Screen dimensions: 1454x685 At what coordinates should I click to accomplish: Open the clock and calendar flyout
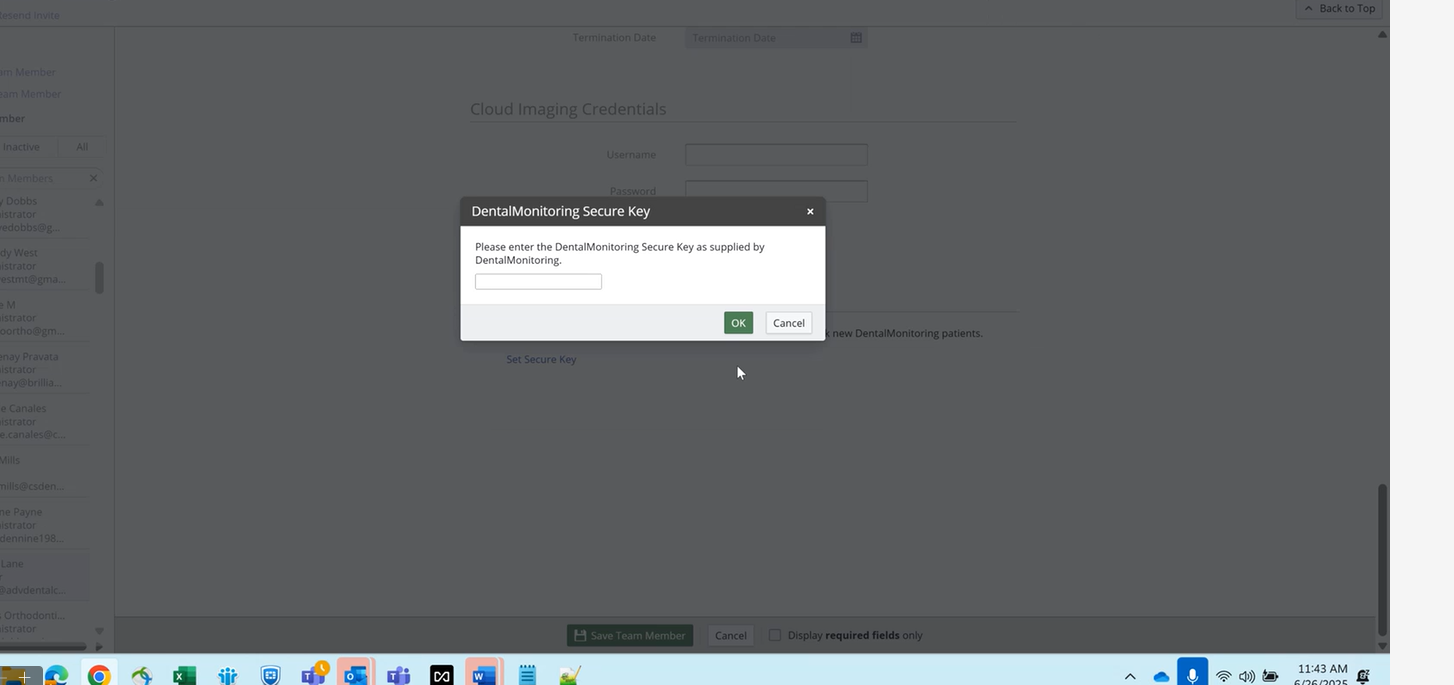(x=1322, y=674)
